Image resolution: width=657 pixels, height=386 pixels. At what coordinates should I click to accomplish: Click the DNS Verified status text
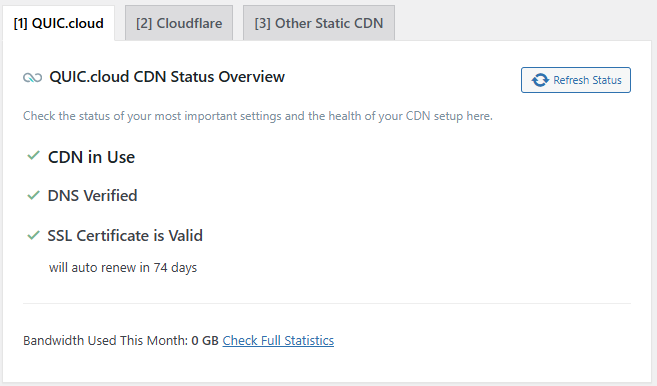pyautogui.click(x=93, y=196)
